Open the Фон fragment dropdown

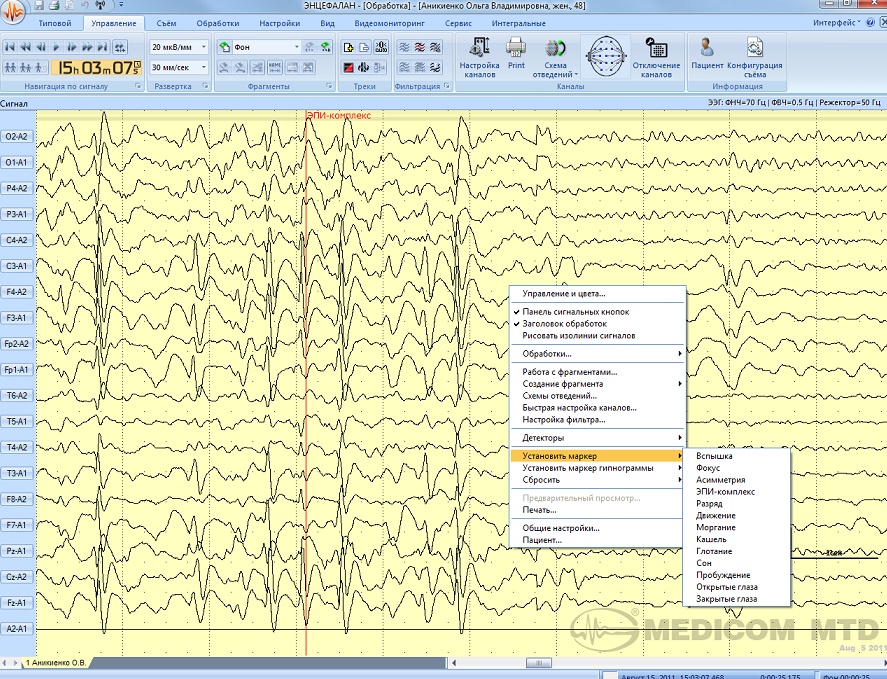point(296,47)
